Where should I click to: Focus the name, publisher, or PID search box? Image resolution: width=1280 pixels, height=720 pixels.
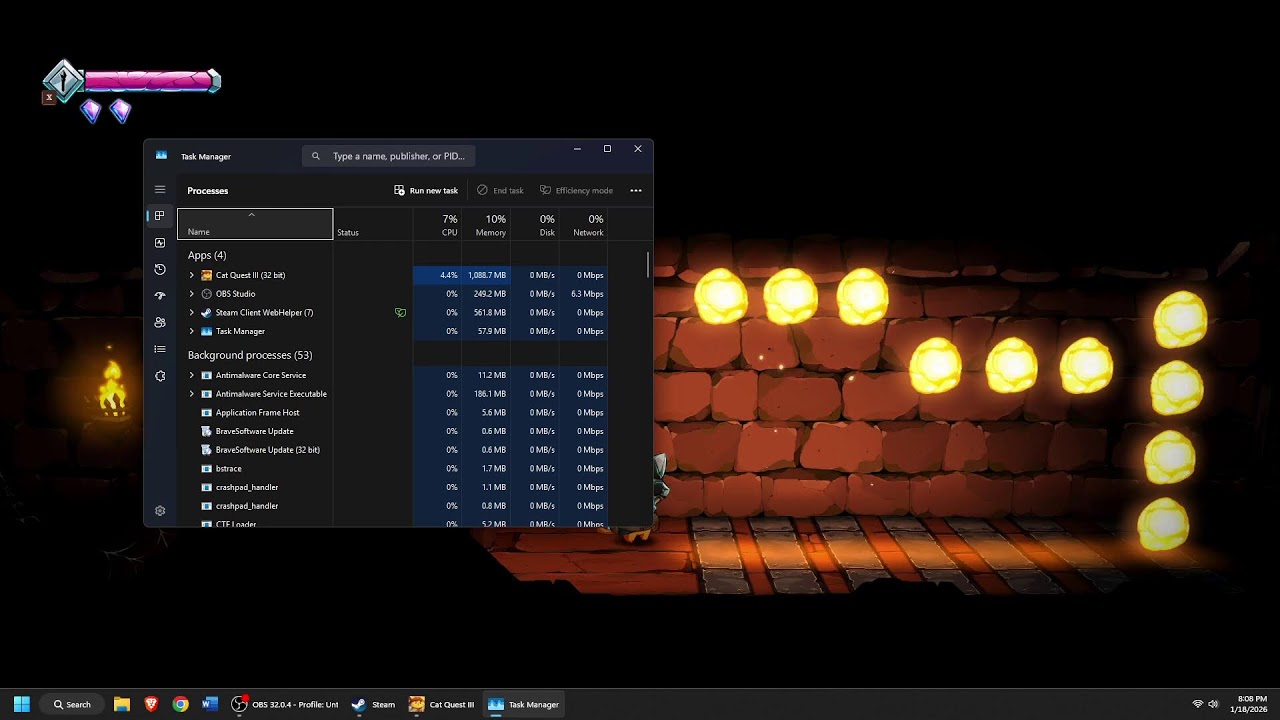tap(389, 156)
